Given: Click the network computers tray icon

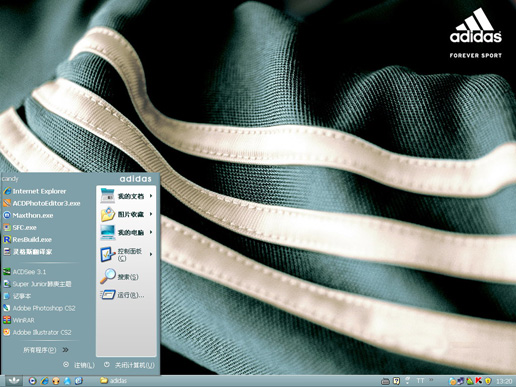Looking at the screenshot, I should point(461,381).
